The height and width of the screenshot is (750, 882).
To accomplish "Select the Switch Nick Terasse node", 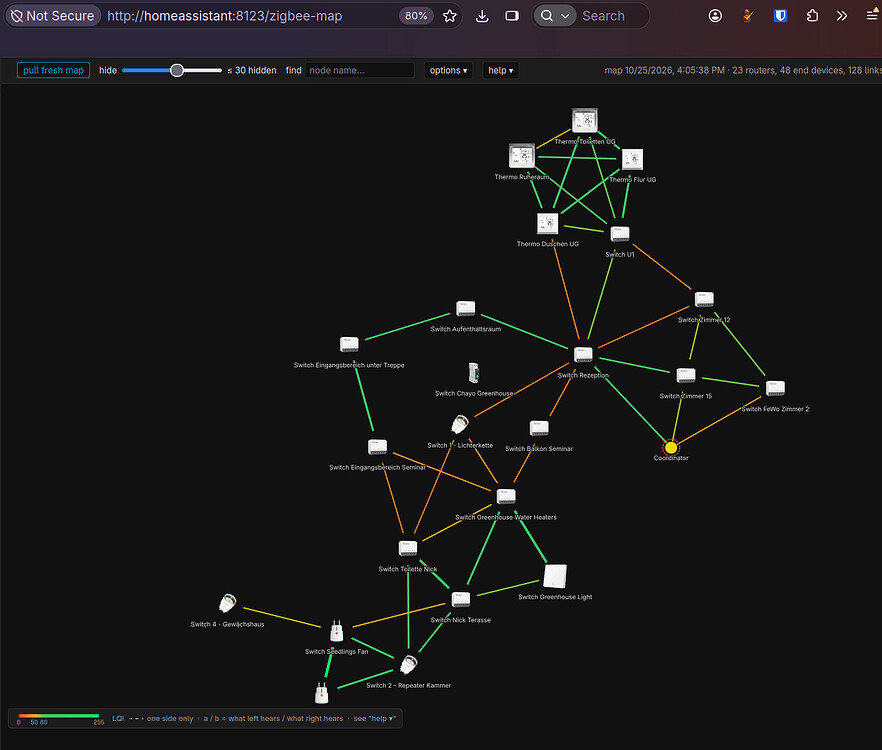I will coord(460,599).
